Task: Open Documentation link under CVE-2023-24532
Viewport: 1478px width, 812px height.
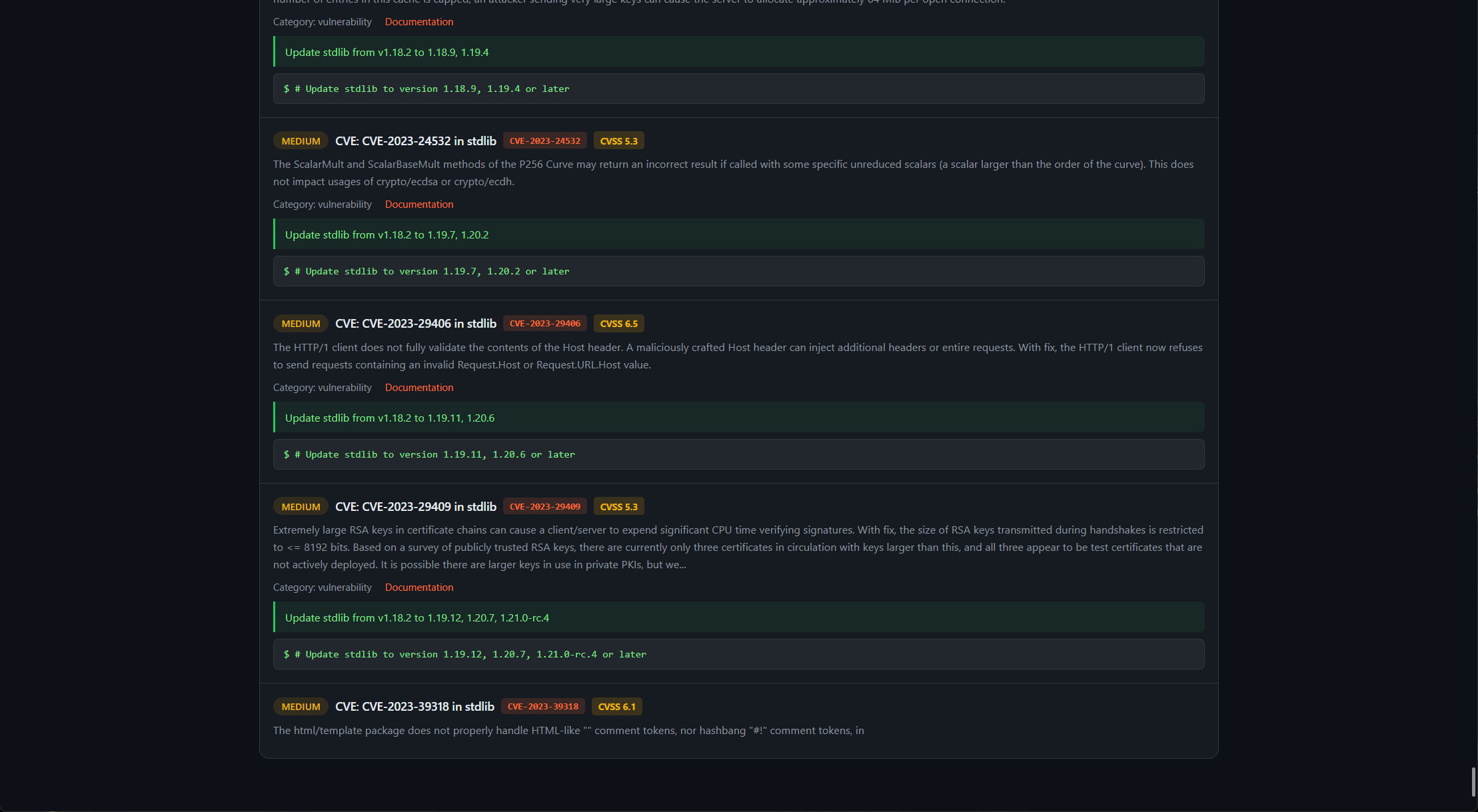Action: tap(418, 204)
